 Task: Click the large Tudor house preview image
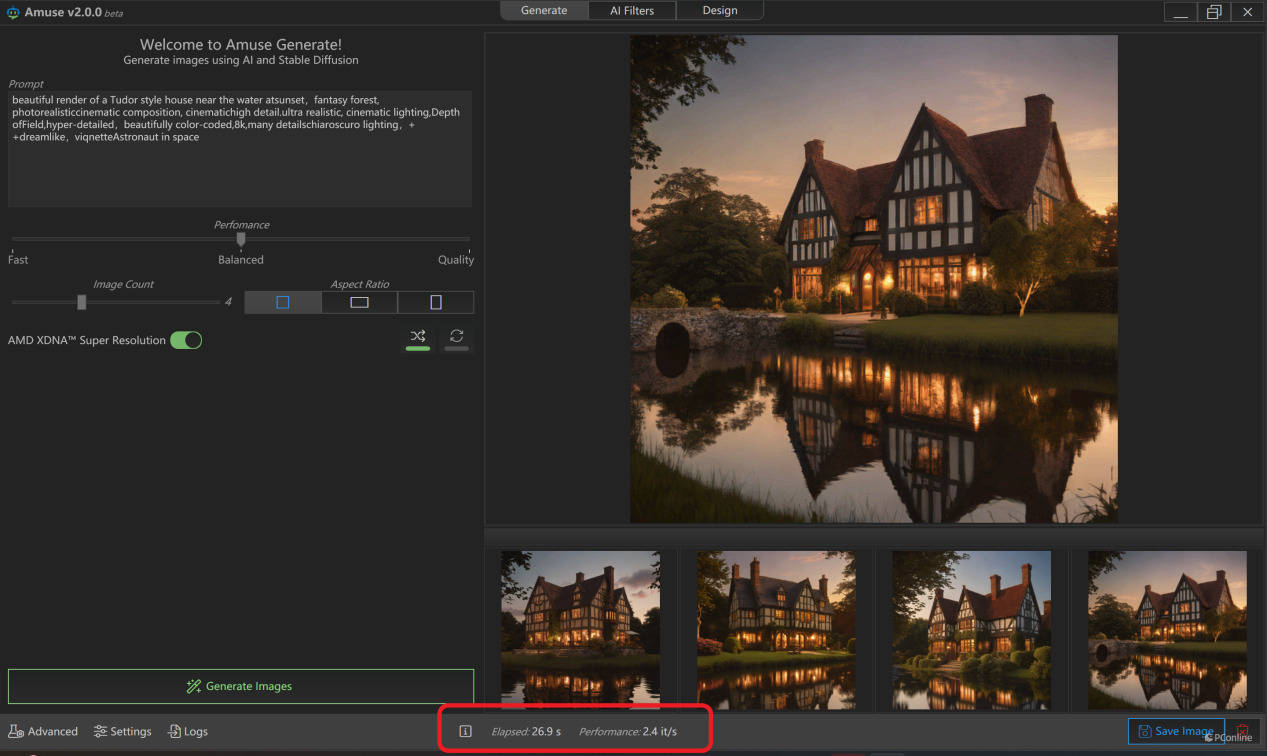[x=874, y=279]
